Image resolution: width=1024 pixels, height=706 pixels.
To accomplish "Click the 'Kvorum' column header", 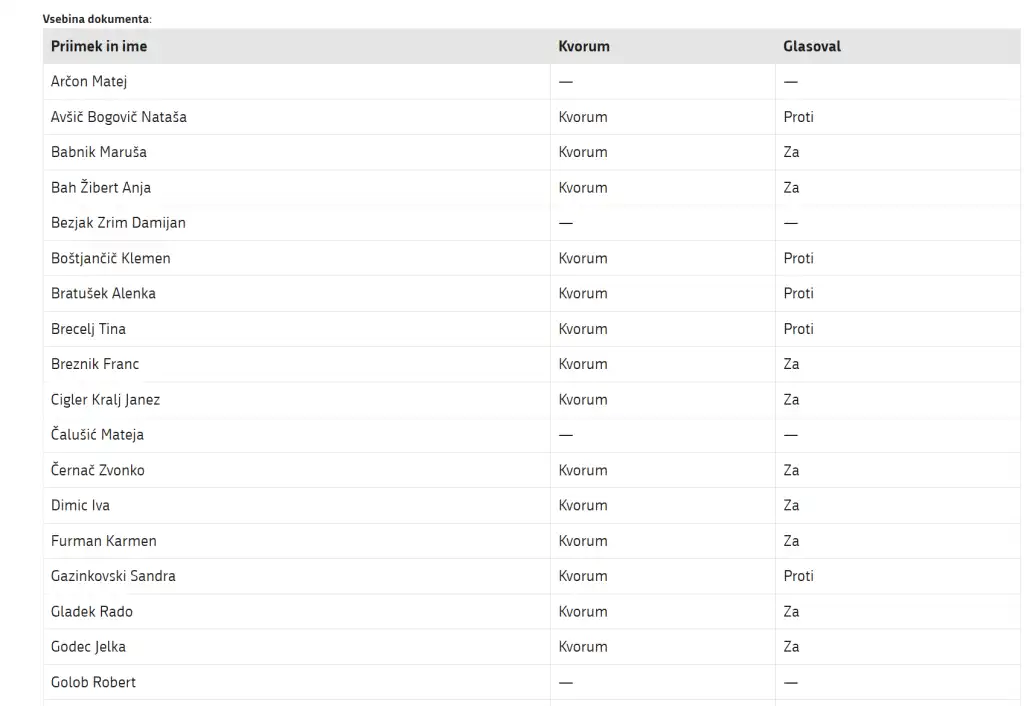I will (584, 46).
